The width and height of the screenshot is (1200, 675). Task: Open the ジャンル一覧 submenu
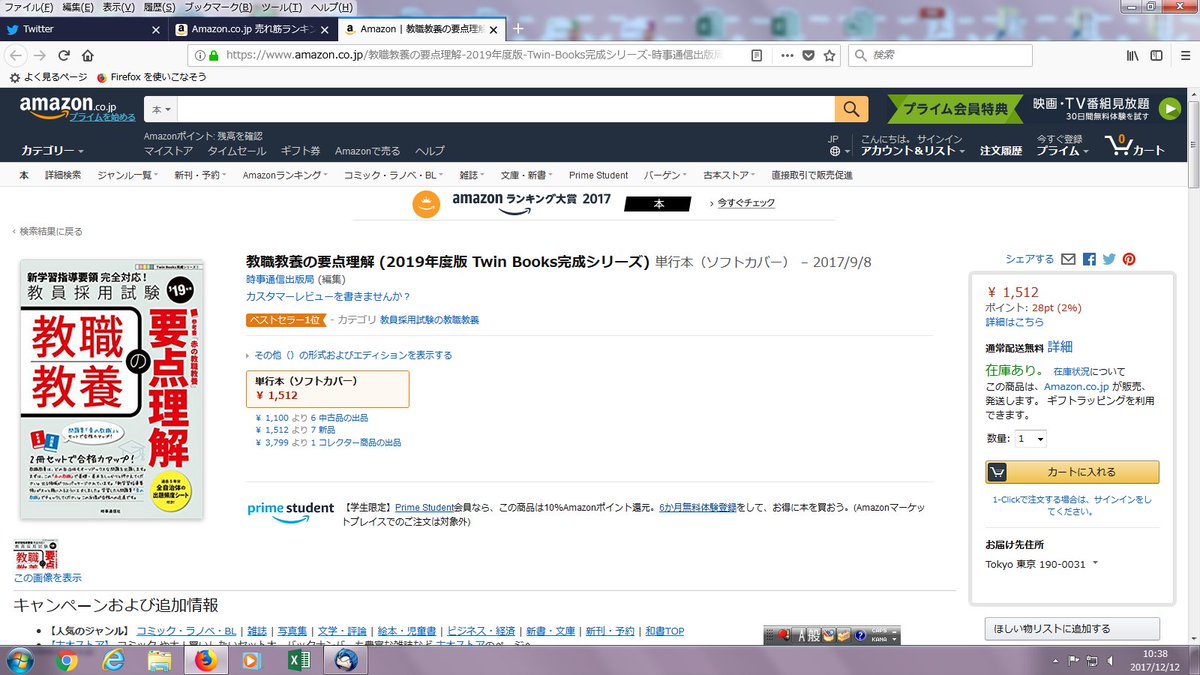click(x=128, y=175)
